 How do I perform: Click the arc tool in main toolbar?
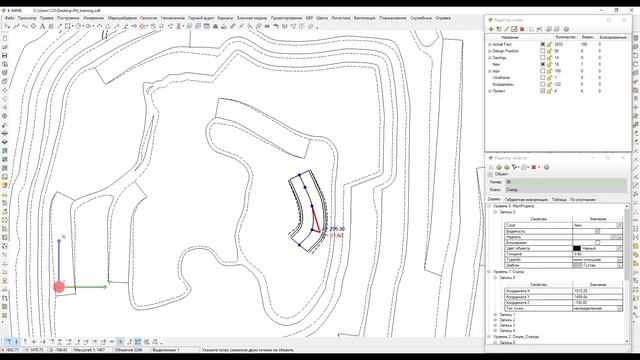pyautogui.click(x=99, y=26)
